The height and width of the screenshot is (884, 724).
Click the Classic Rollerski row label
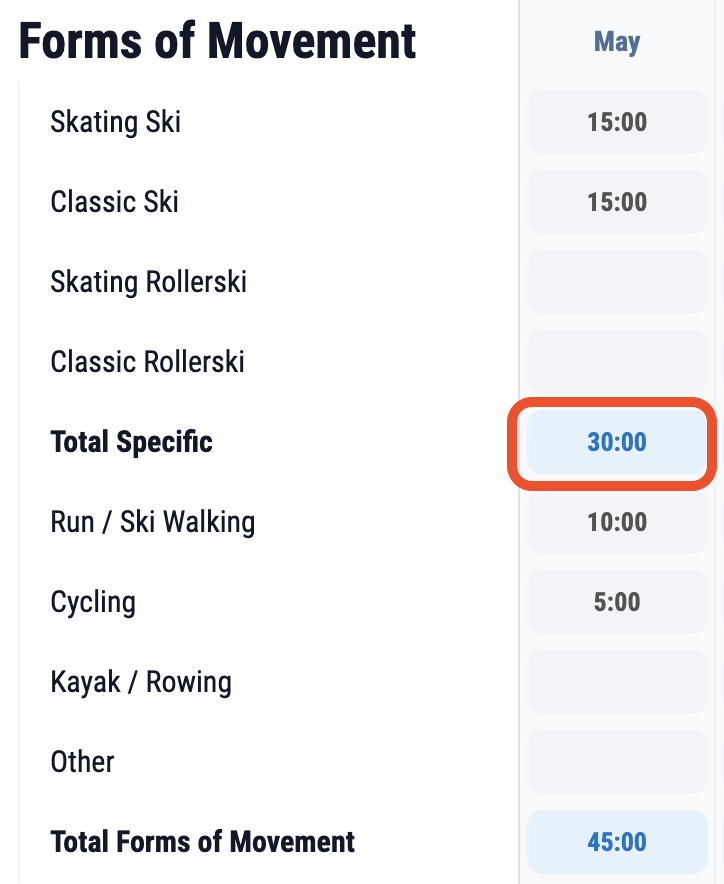148,362
